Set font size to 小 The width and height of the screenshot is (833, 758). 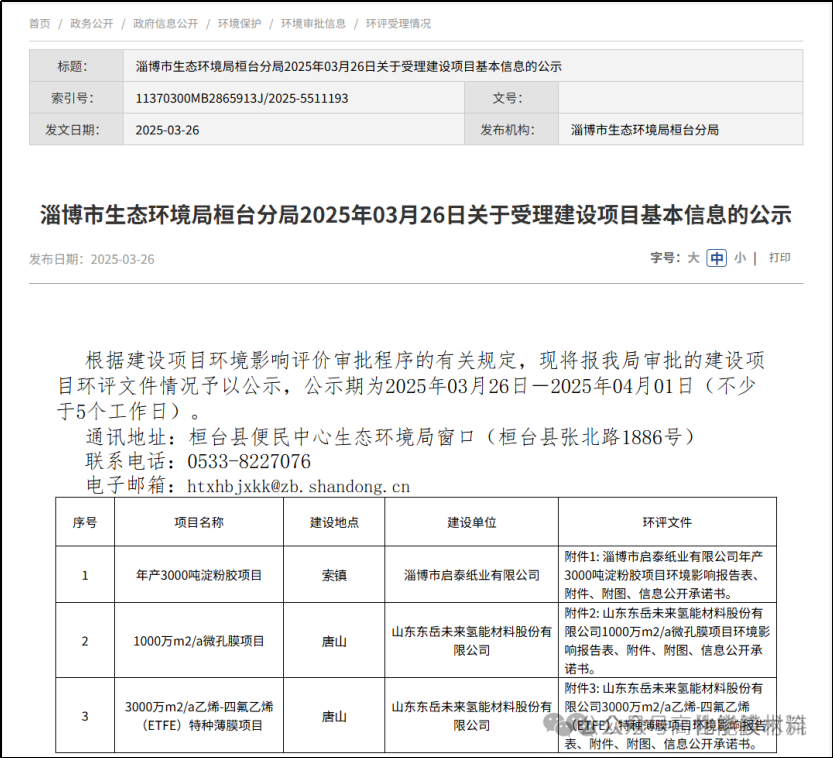point(740,258)
